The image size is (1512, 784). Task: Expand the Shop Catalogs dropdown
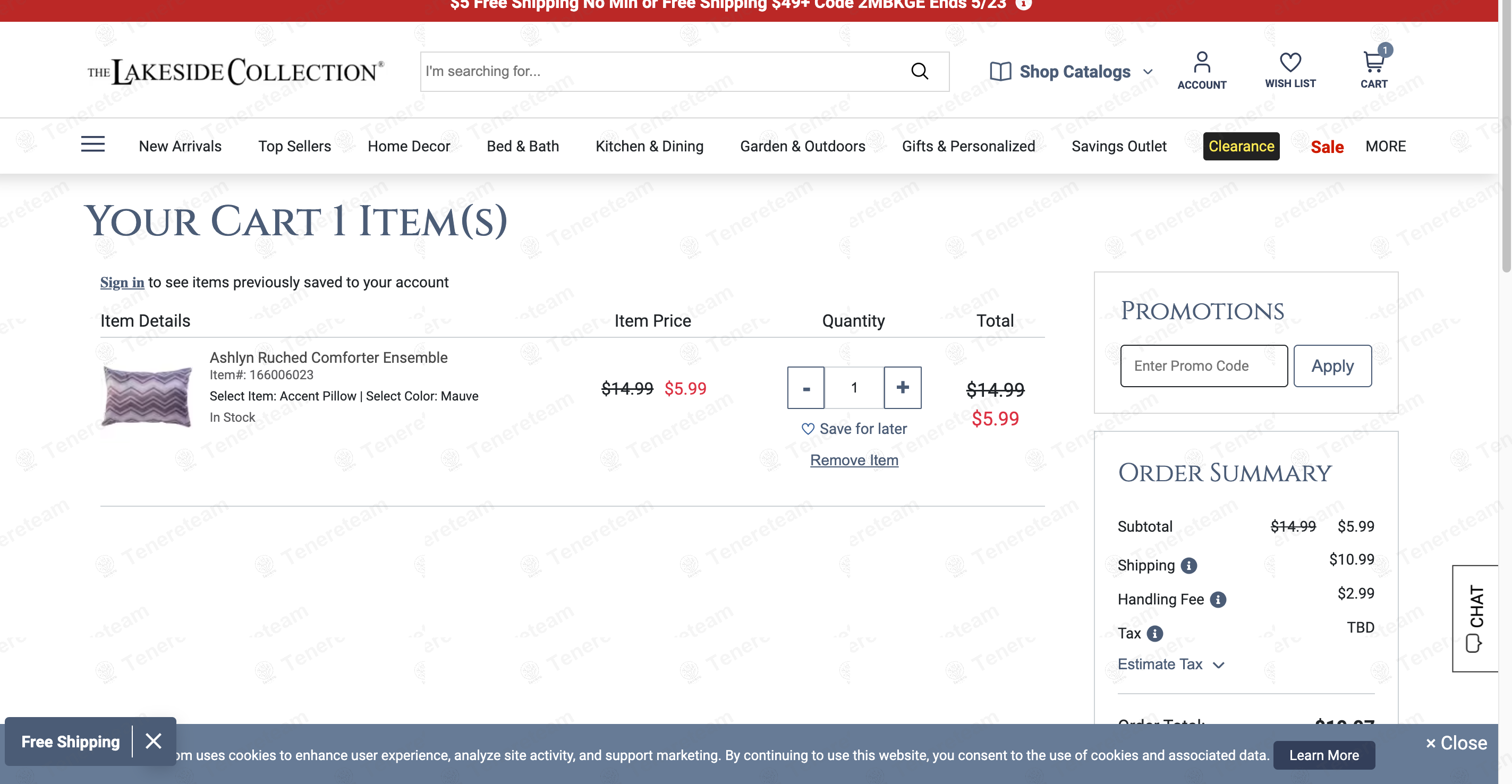tap(1148, 72)
